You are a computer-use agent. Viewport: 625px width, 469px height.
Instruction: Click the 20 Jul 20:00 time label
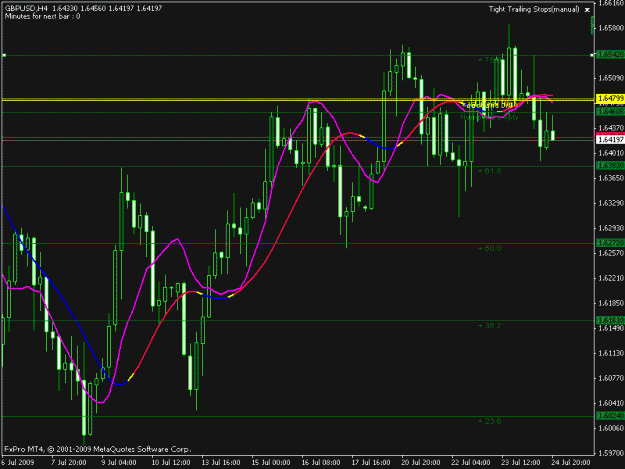pos(421,463)
